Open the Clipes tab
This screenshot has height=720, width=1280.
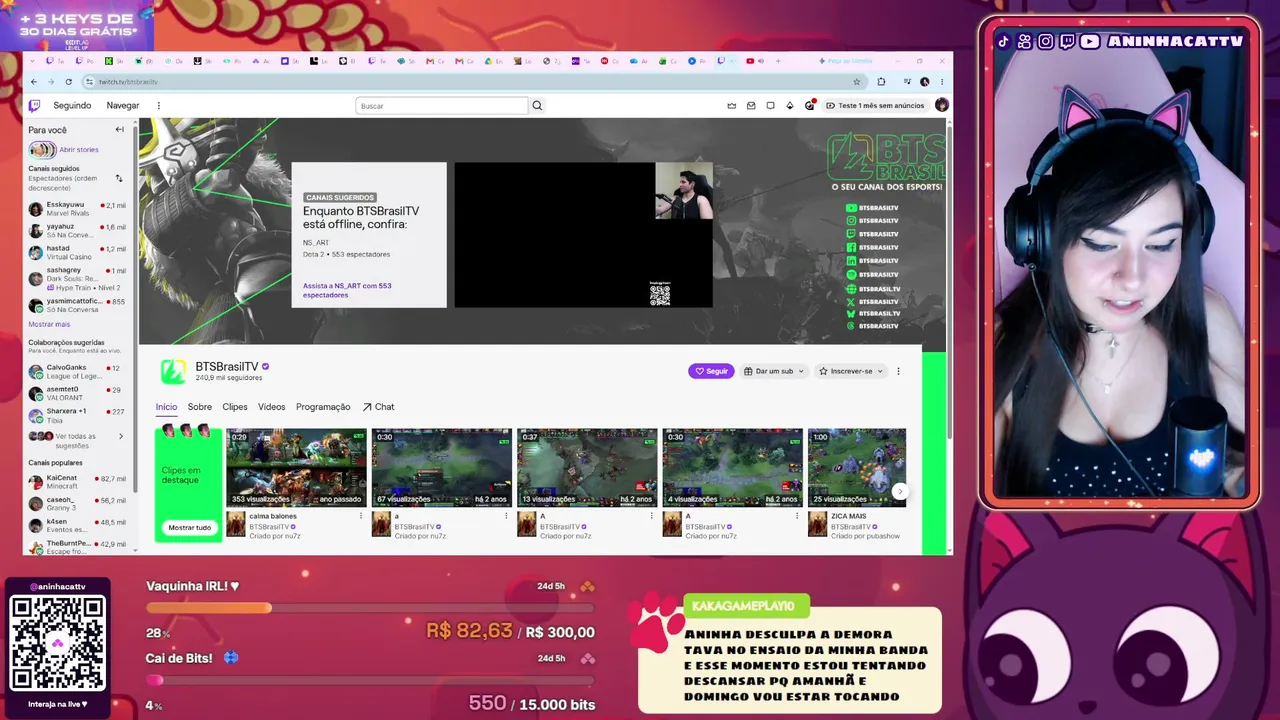tap(235, 407)
